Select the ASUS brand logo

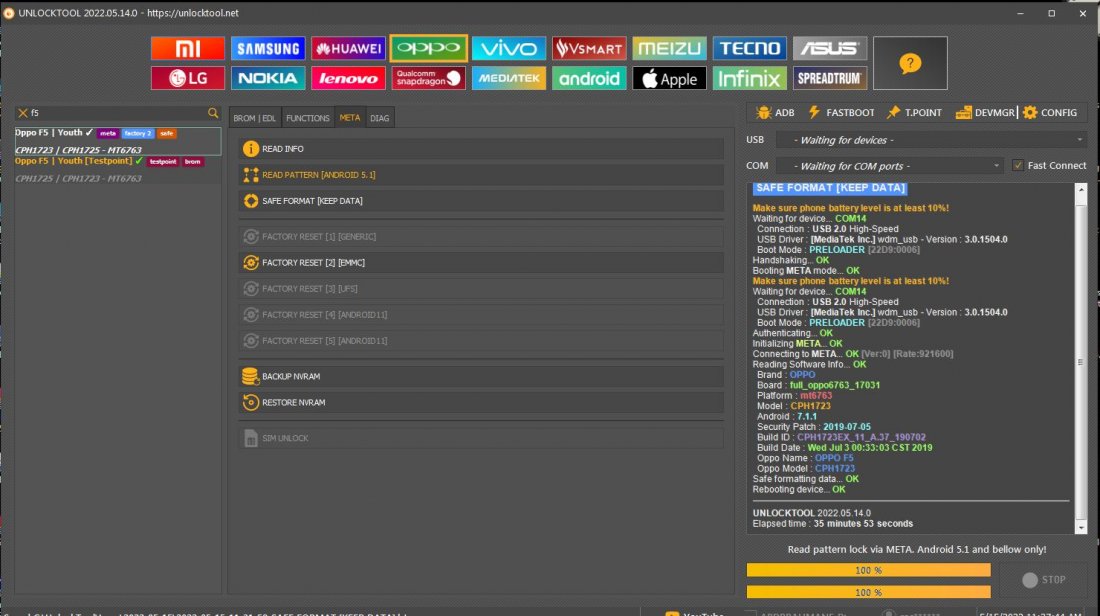click(830, 48)
